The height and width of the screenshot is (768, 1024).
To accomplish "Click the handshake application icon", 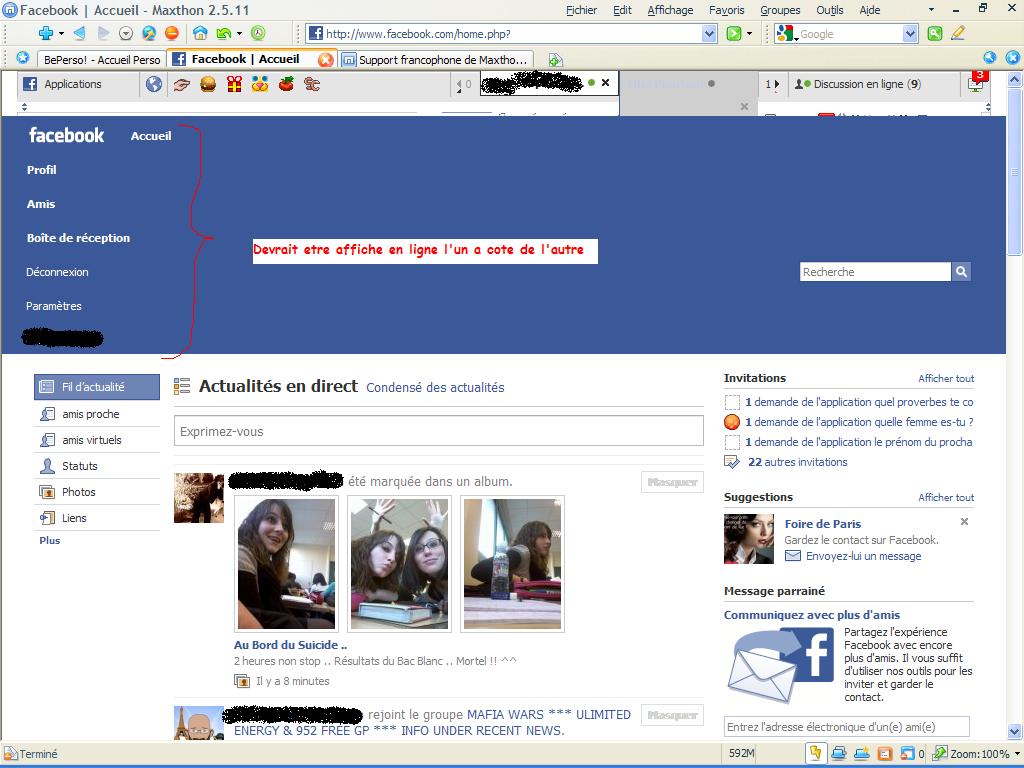I will [181, 84].
